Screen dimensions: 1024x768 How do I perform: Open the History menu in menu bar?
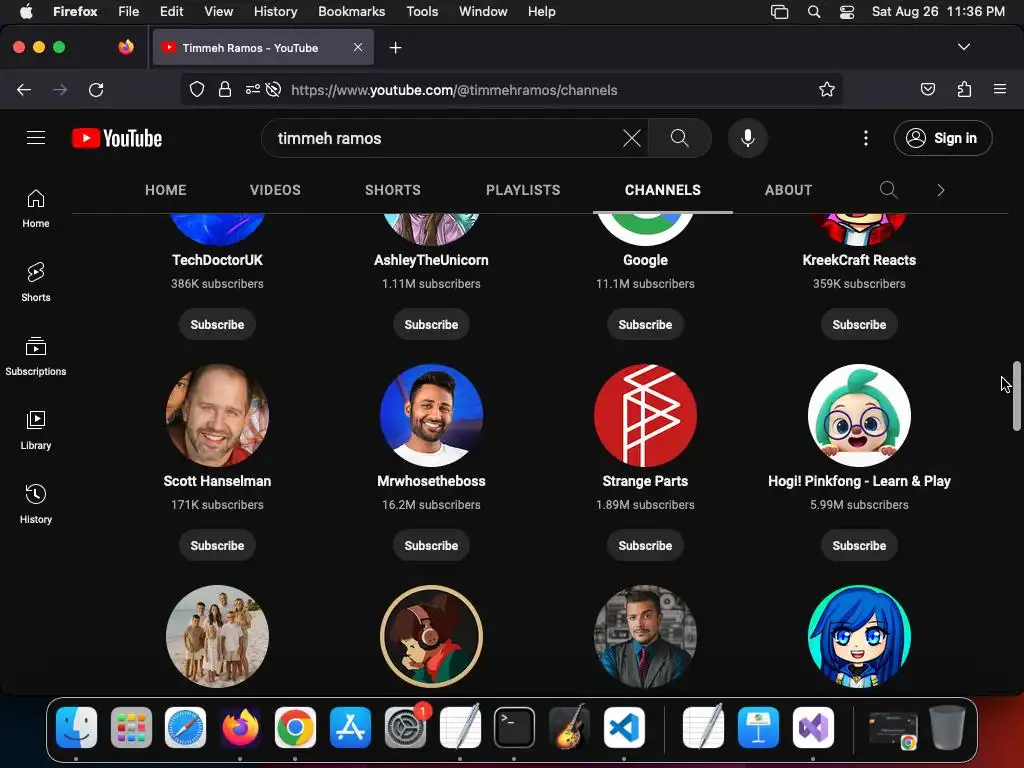tap(275, 11)
